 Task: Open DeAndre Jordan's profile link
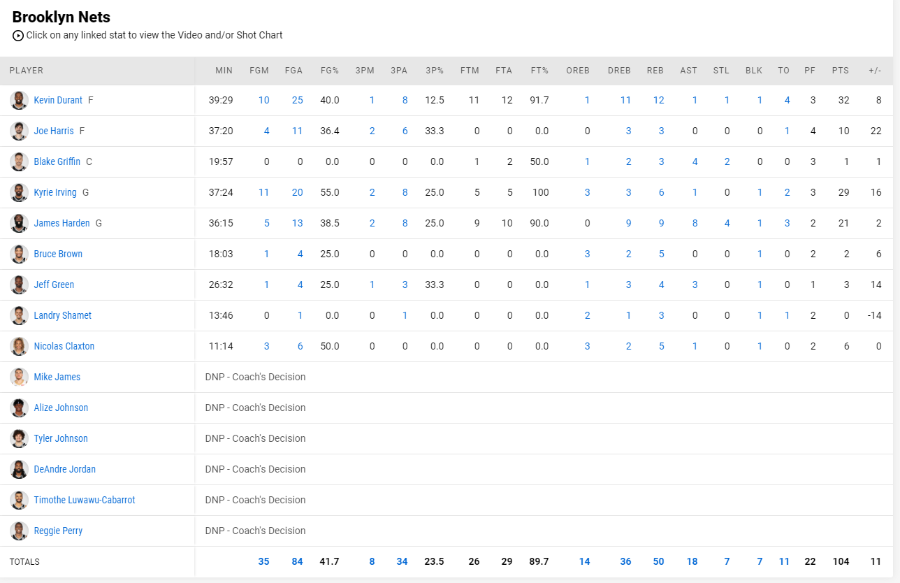tap(65, 469)
